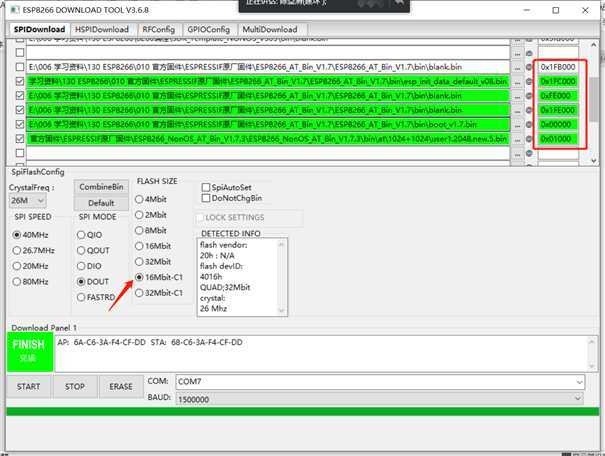Choose 16Mbit-C1 flash size
The width and height of the screenshot is (605, 456).
coord(159,277)
